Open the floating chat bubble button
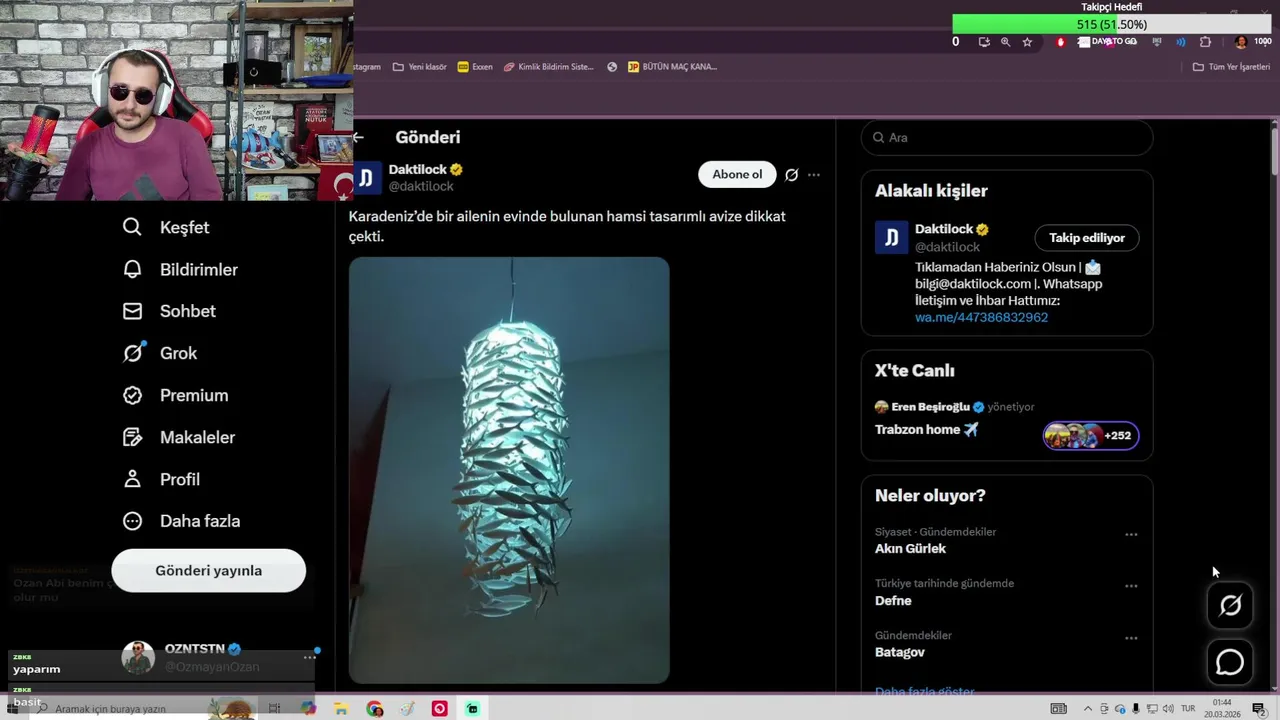The height and width of the screenshot is (720, 1280). point(1230,662)
